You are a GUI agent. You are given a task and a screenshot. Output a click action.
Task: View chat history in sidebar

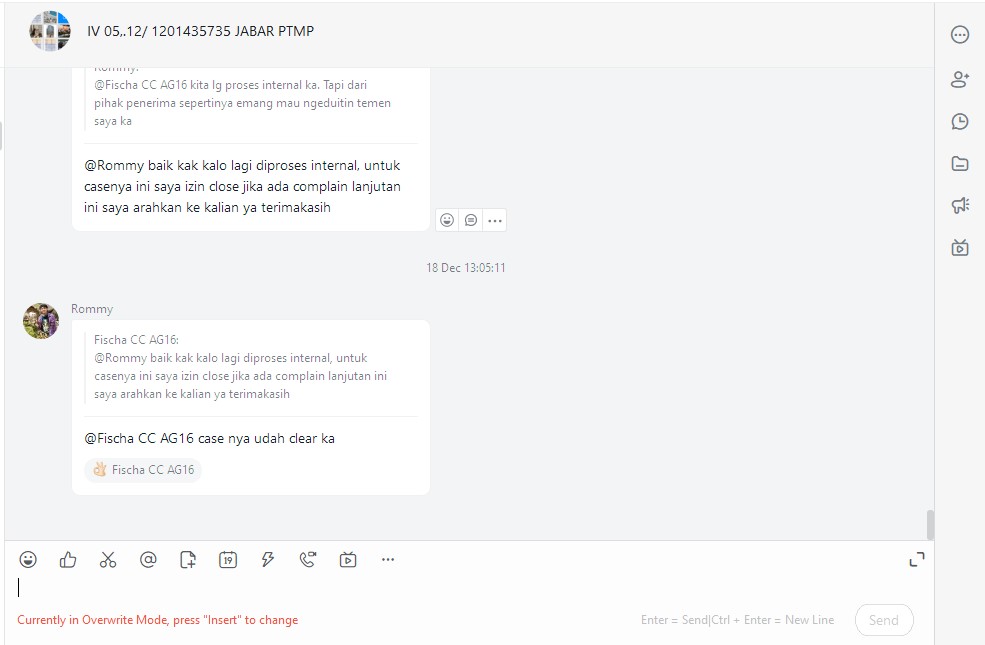pos(960,122)
